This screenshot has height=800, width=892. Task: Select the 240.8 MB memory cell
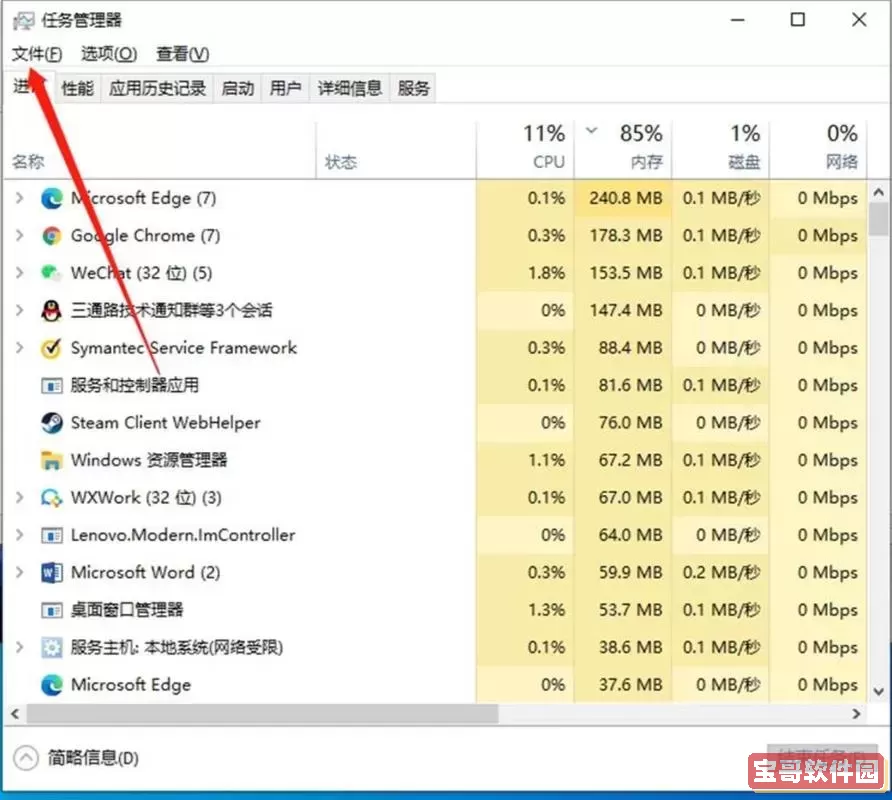[x=623, y=198]
